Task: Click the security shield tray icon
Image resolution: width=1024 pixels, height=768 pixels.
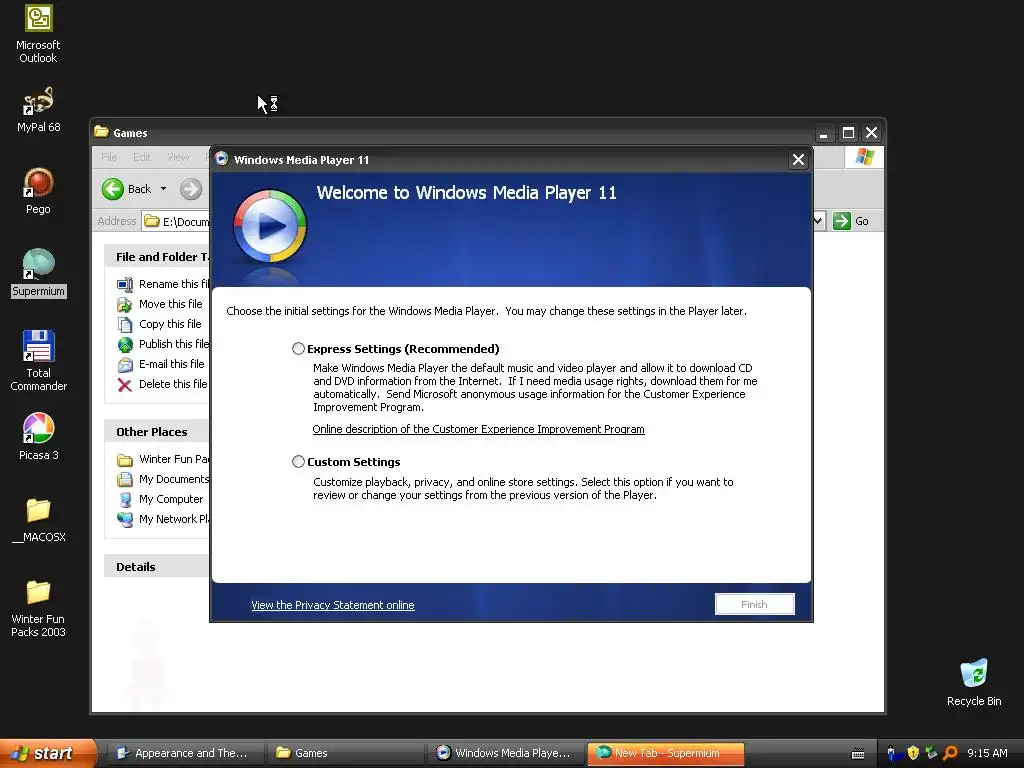Action: pyautogui.click(x=912, y=753)
